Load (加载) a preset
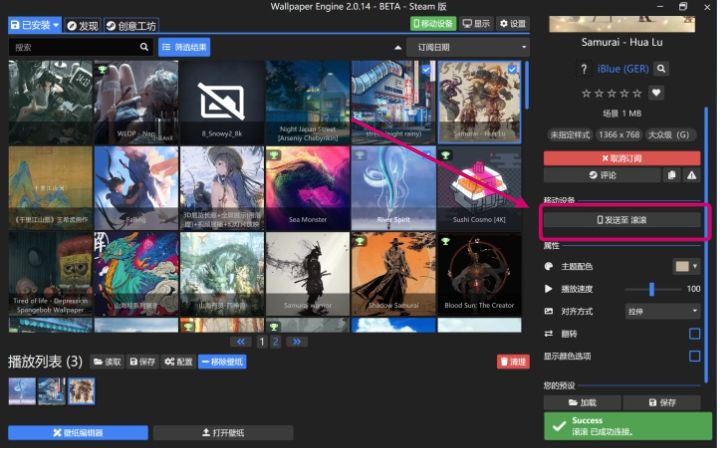Viewport: 720px width, 450px height. pos(582,403)
